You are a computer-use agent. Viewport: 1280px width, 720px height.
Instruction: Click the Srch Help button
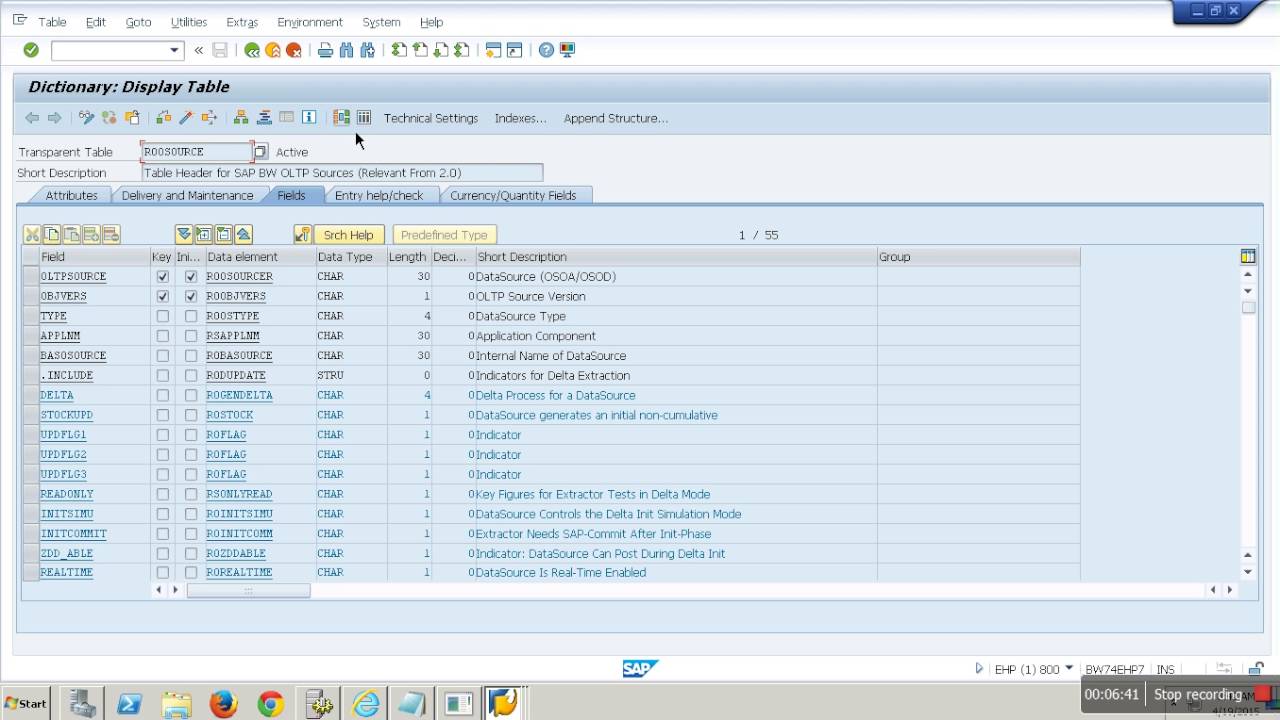pyautogui.click(x=348, y=235)
